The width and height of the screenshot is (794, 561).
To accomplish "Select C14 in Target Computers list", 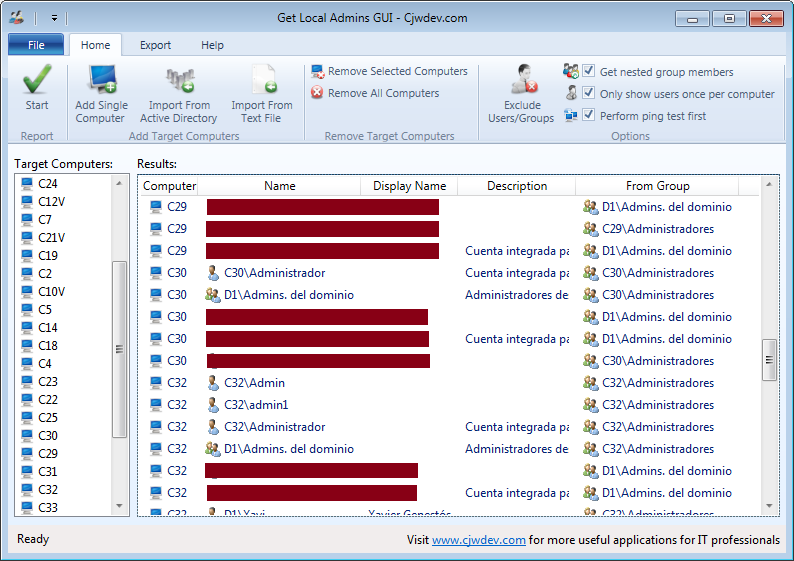I will 48,327.
